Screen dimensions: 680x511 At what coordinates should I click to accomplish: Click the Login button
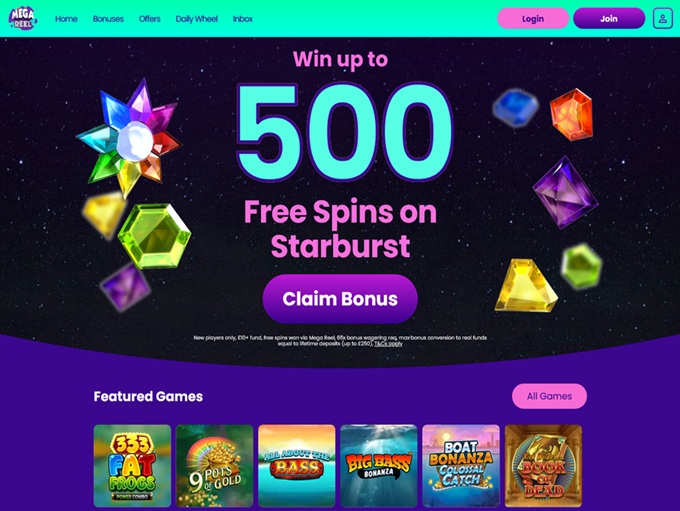pos(533,19)
